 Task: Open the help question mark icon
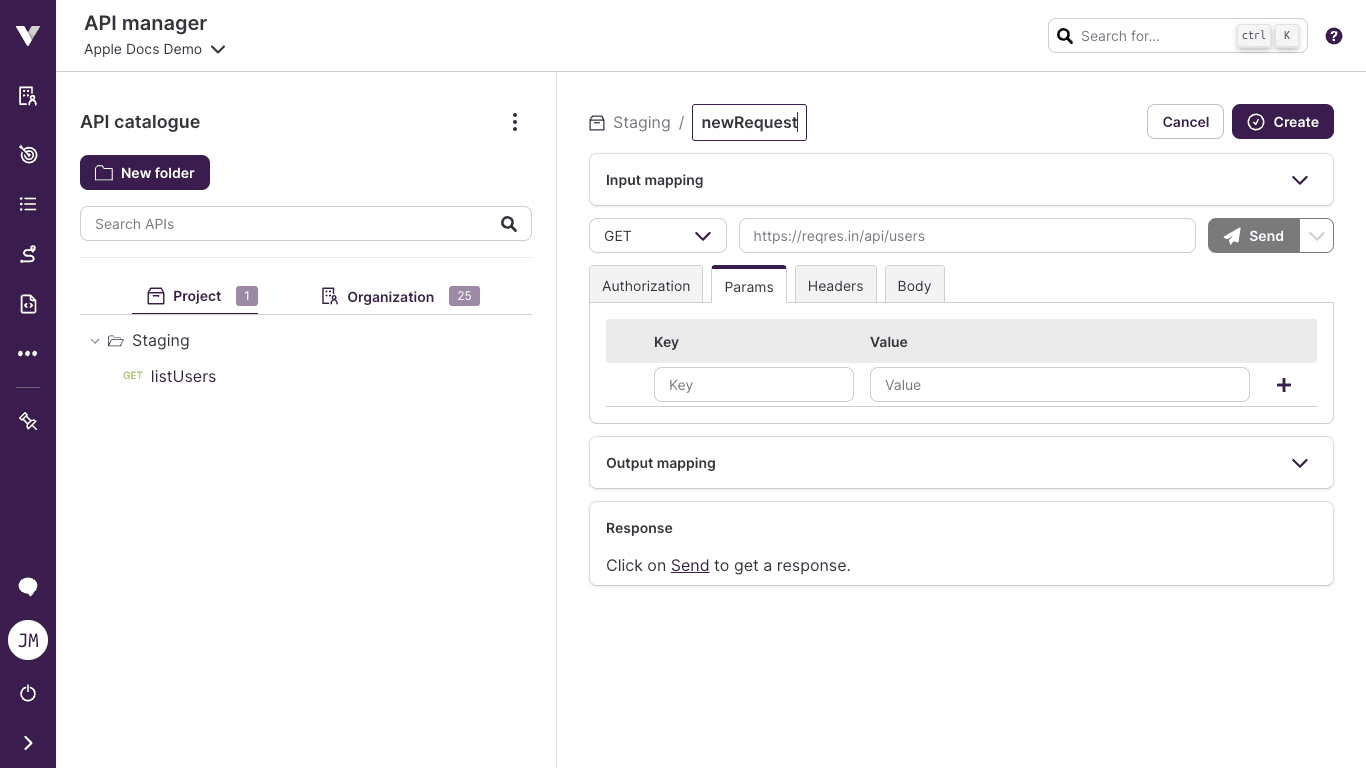click(x=1333, y=35)
